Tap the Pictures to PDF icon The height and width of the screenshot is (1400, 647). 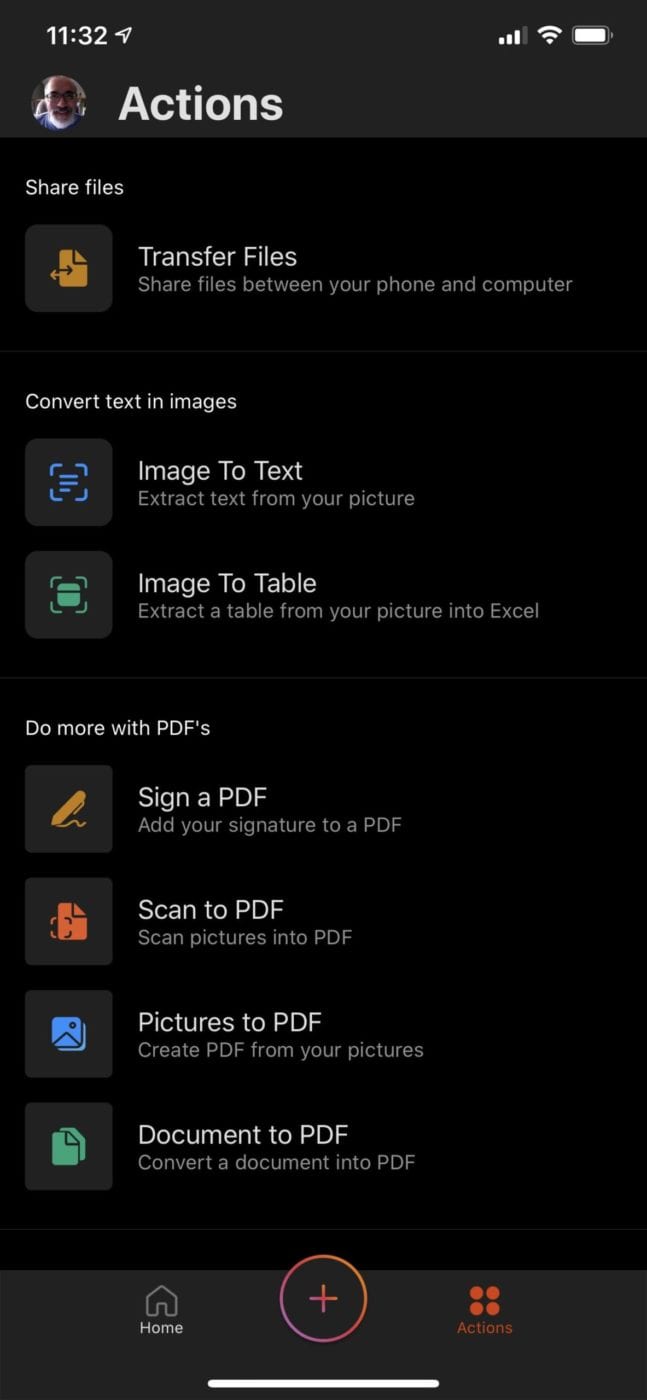coord(69,1033)
